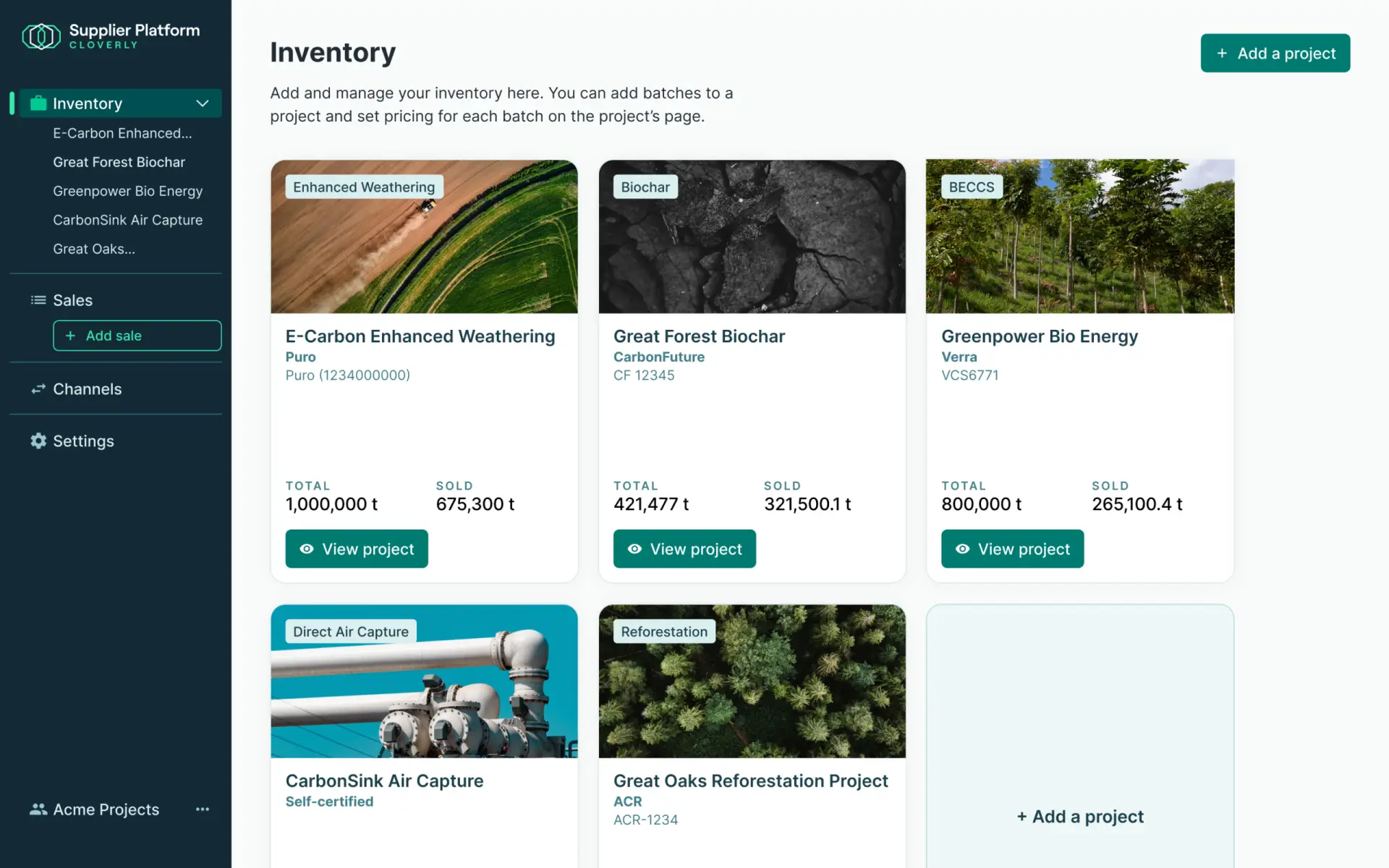Image resolution: width=1389 pixels, height=868 pixels.
Task: Open the ellipsis menu beside Acme Projects
Action: tap(202, 809)
